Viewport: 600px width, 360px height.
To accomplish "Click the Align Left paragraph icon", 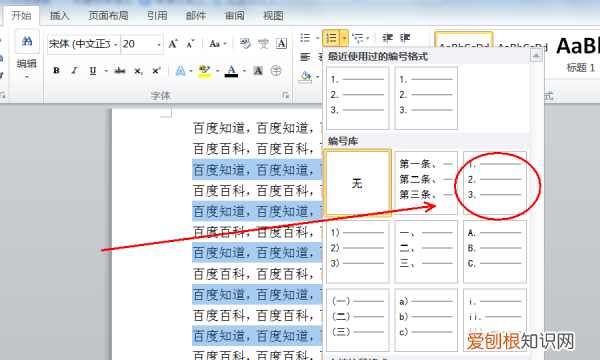I will point(305,57).
